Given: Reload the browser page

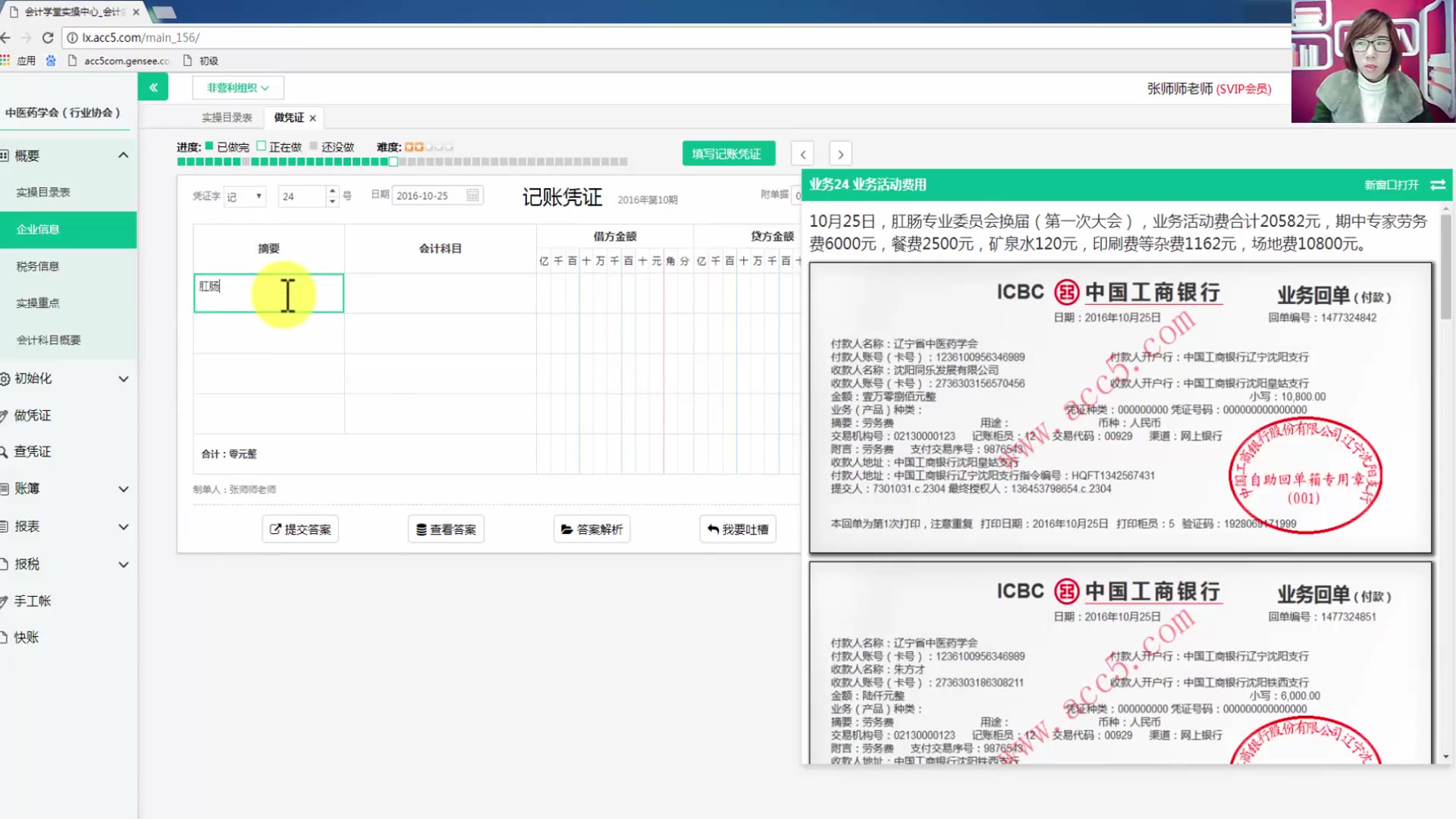Looking at the screenshot, I should pyautogui.click(x=48, y=37).
